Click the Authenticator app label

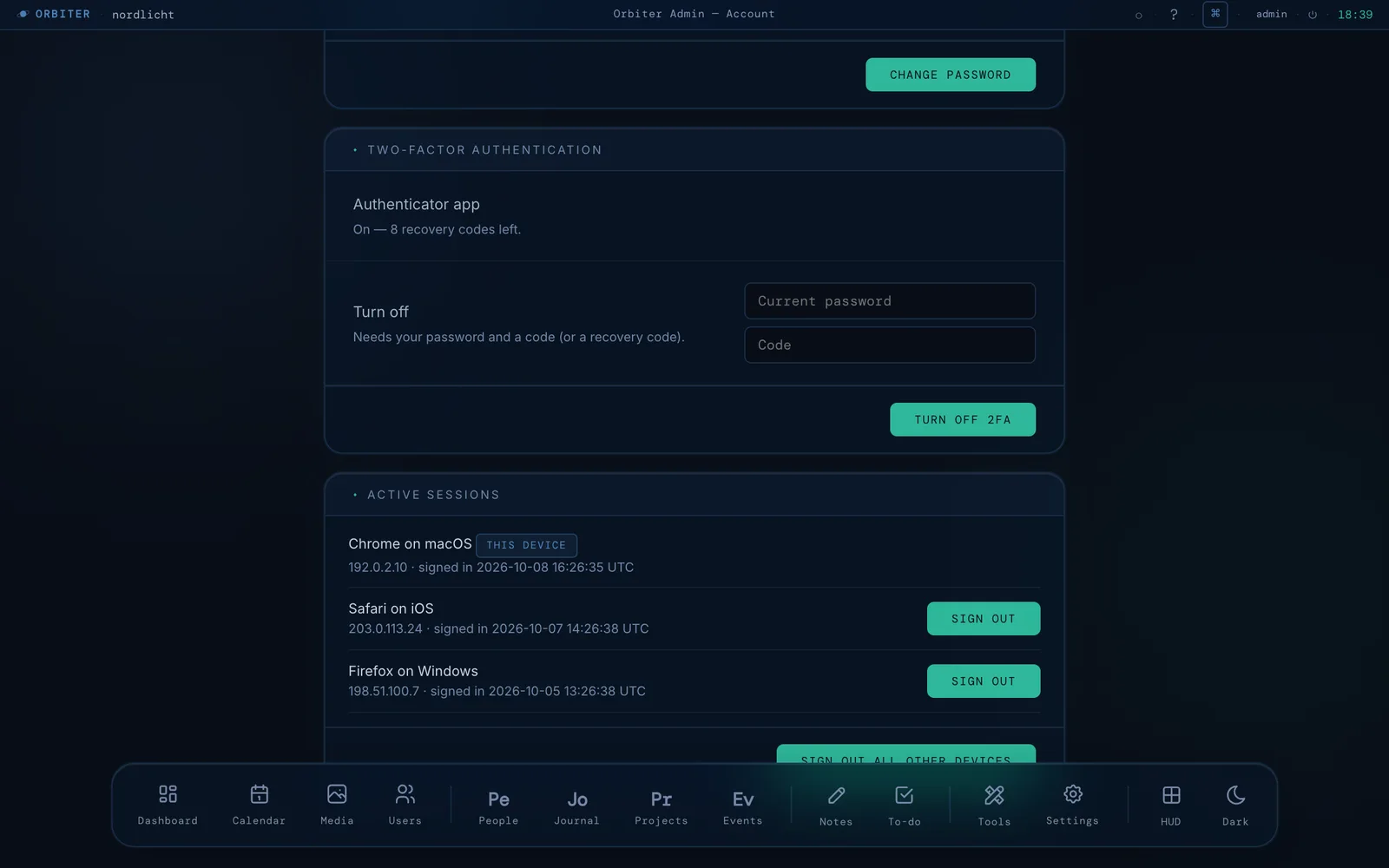(x=416, y=204)
